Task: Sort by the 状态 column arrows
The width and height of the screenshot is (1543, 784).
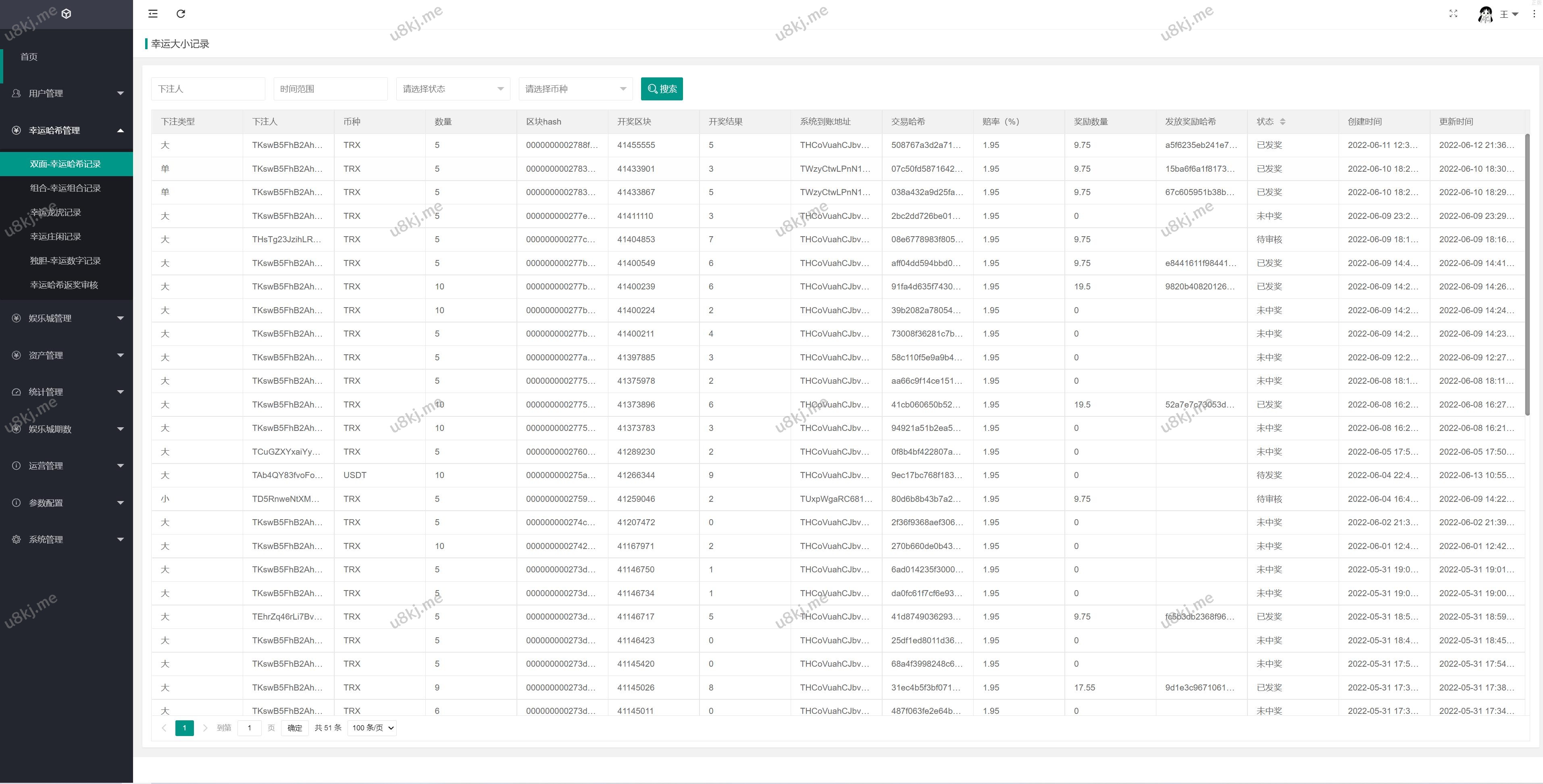Action: (x=1283, y=122)
